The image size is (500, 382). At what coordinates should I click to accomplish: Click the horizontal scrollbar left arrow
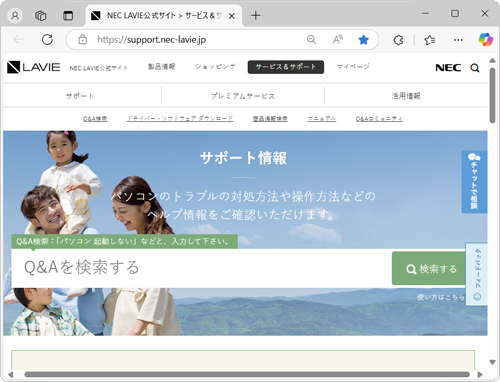[x=11, y=375]
